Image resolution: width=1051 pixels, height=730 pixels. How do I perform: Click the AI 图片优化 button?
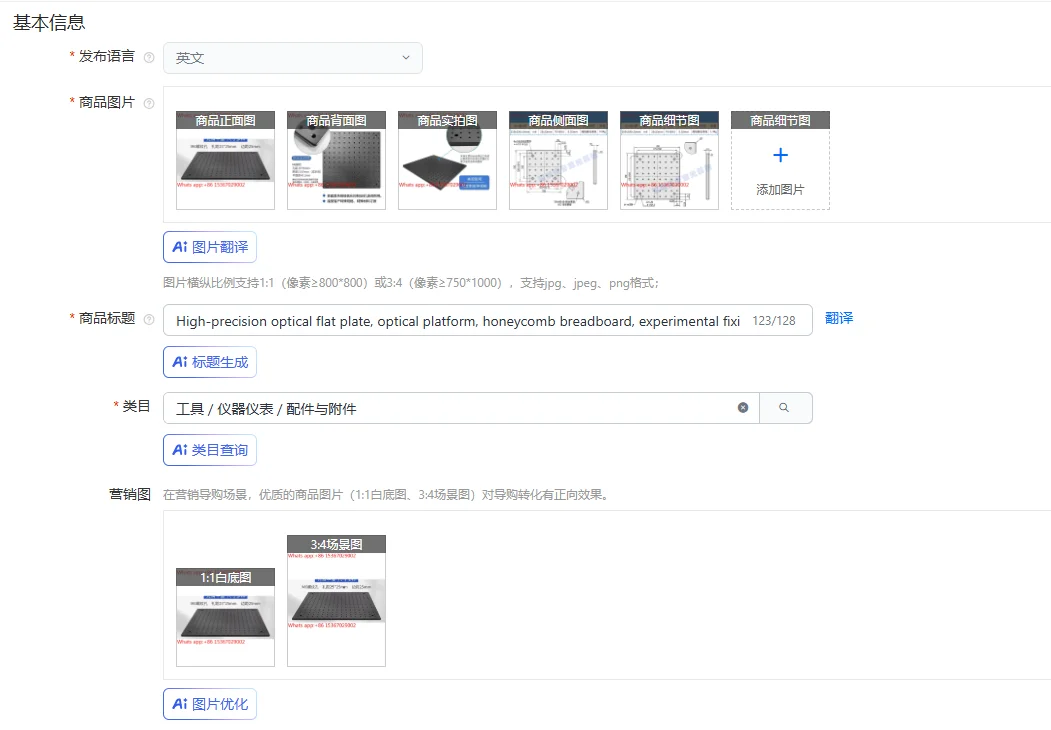click(210, 704)
